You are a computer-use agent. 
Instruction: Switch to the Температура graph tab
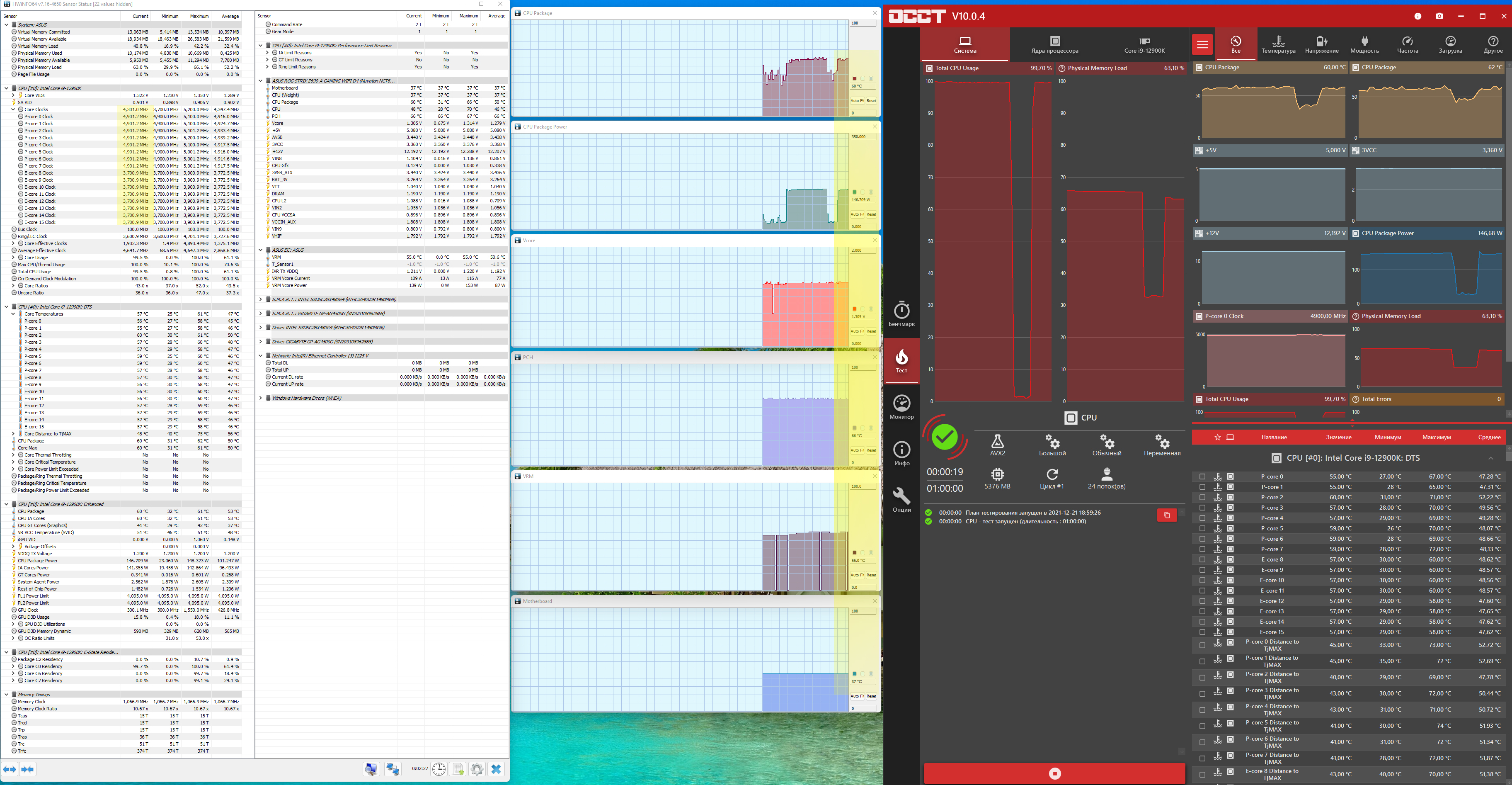point(1278,44)
